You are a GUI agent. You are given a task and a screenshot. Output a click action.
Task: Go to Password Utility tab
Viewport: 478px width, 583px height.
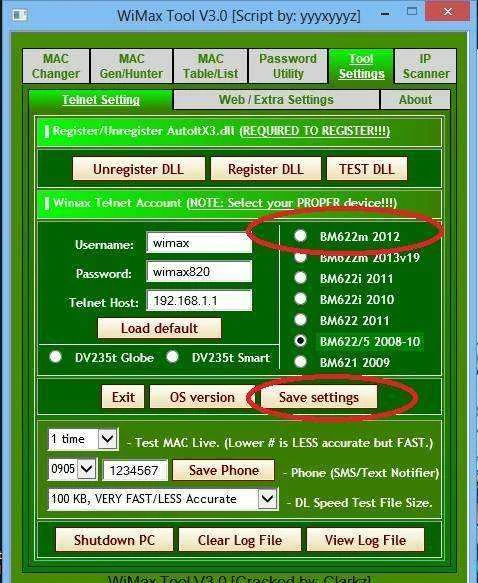click(288, 66)
